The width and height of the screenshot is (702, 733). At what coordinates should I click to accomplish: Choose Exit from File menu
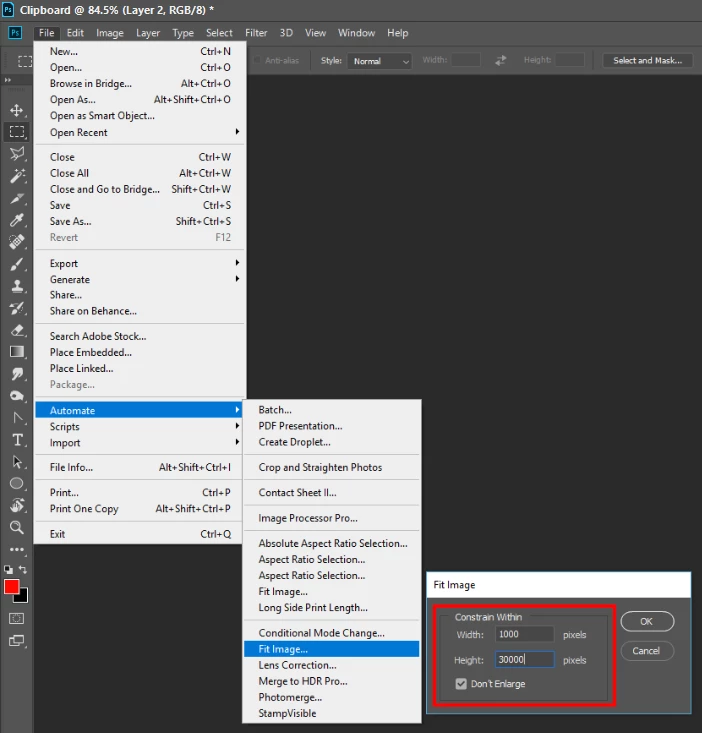(139, 534)
